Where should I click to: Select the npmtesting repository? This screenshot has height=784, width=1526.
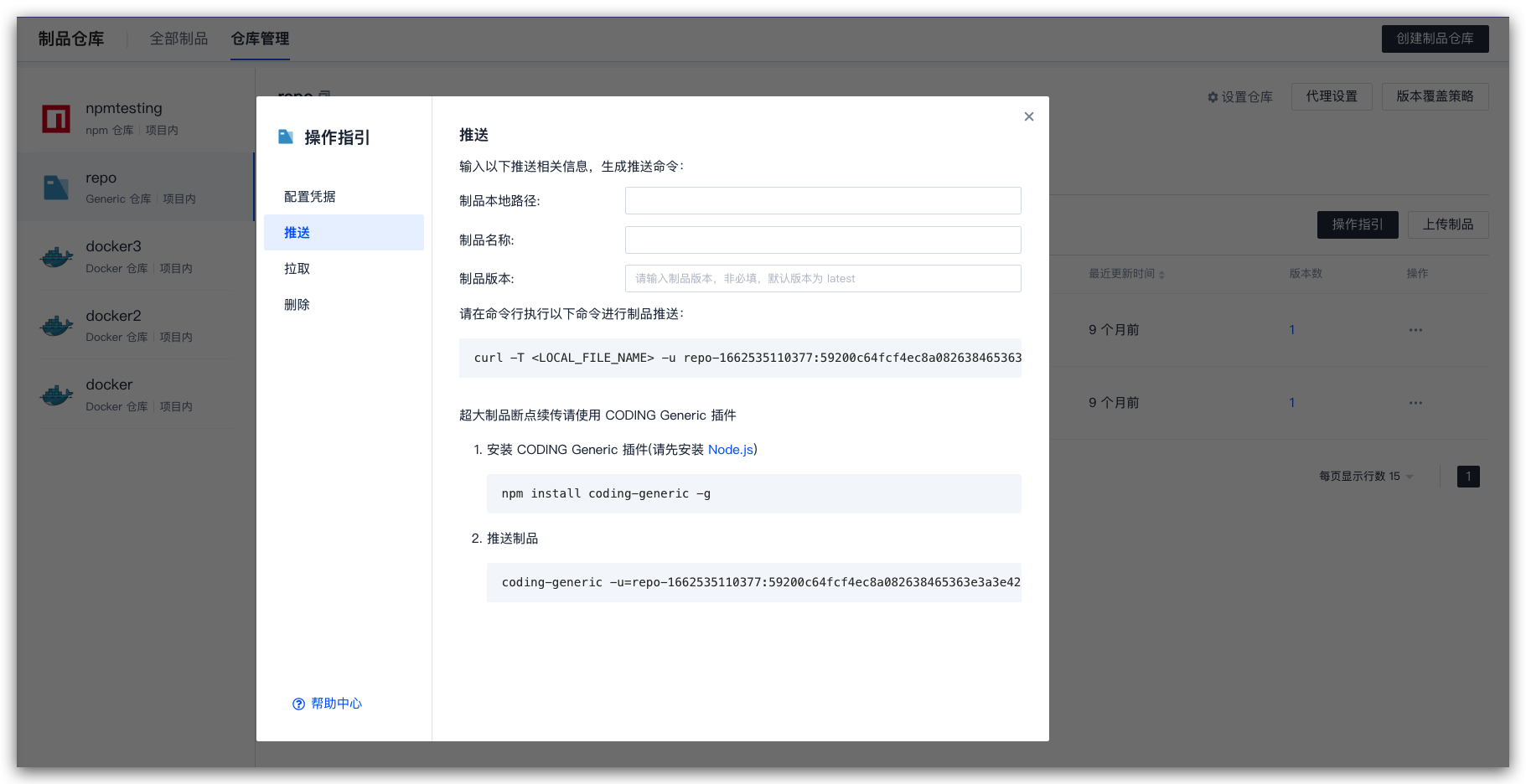point(136,118)
